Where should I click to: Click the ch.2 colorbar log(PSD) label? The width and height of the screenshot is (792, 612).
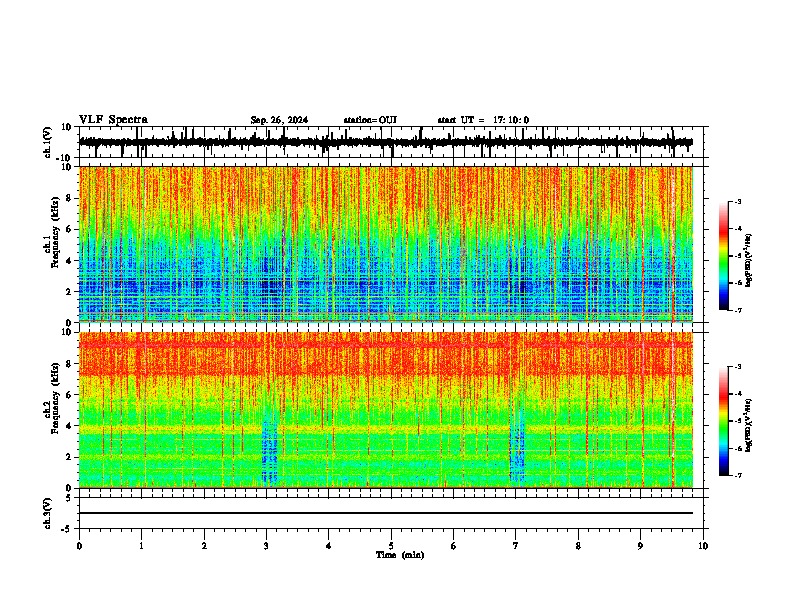748,425
